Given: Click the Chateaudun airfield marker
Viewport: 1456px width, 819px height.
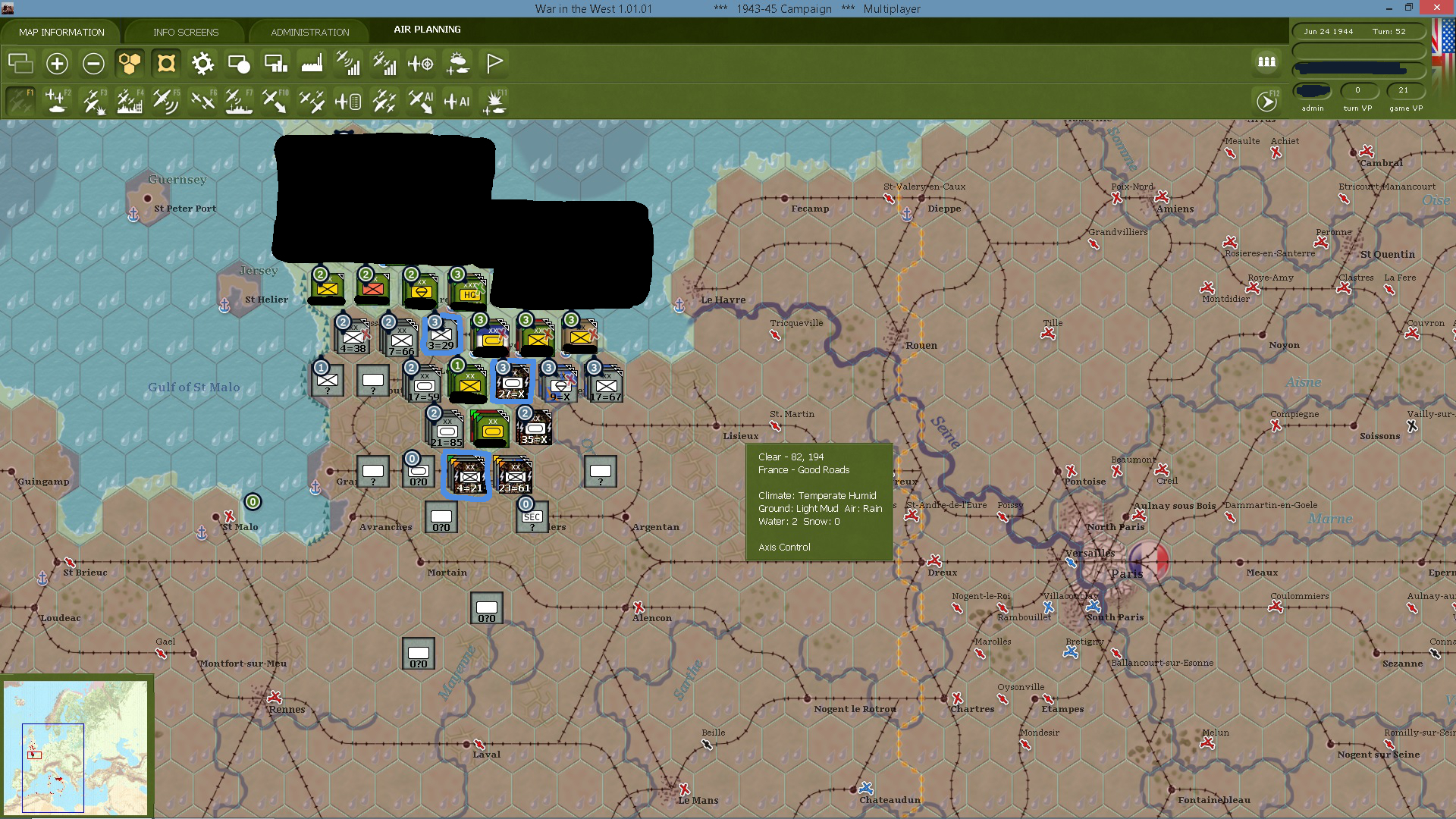Looking at the screenshot, I should [x=865, y=788].
